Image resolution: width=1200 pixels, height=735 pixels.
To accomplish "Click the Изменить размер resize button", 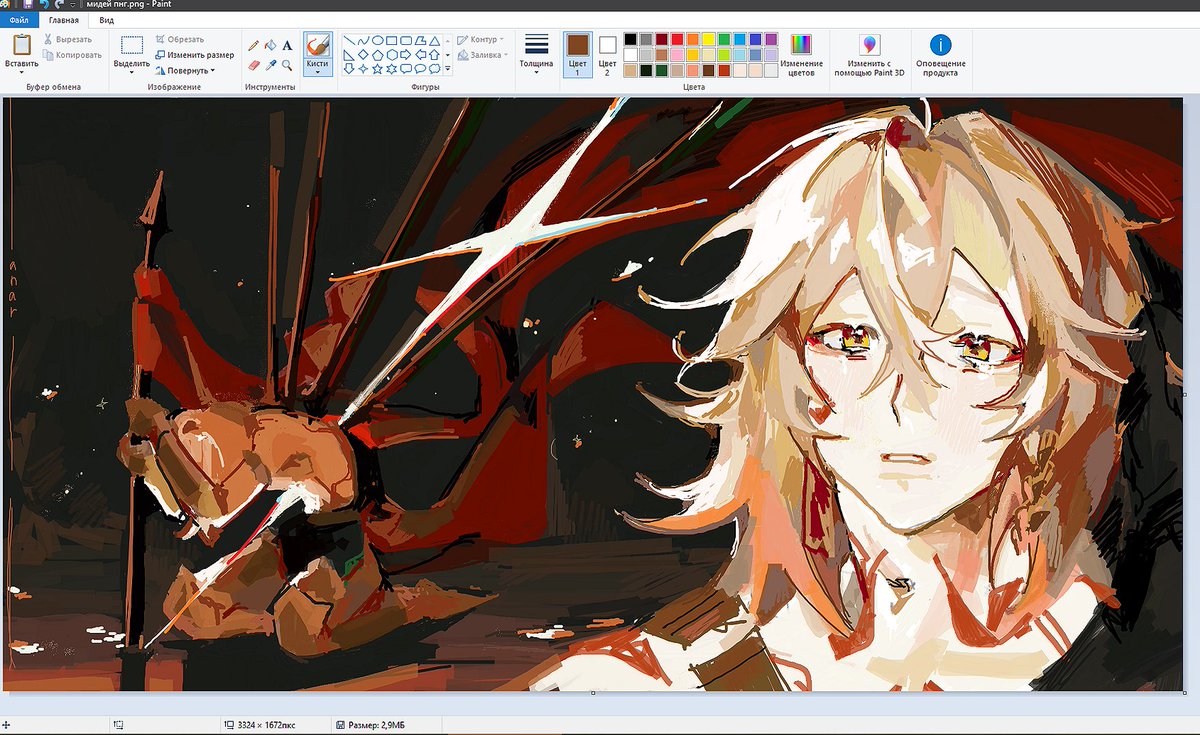I will point(195,55).
